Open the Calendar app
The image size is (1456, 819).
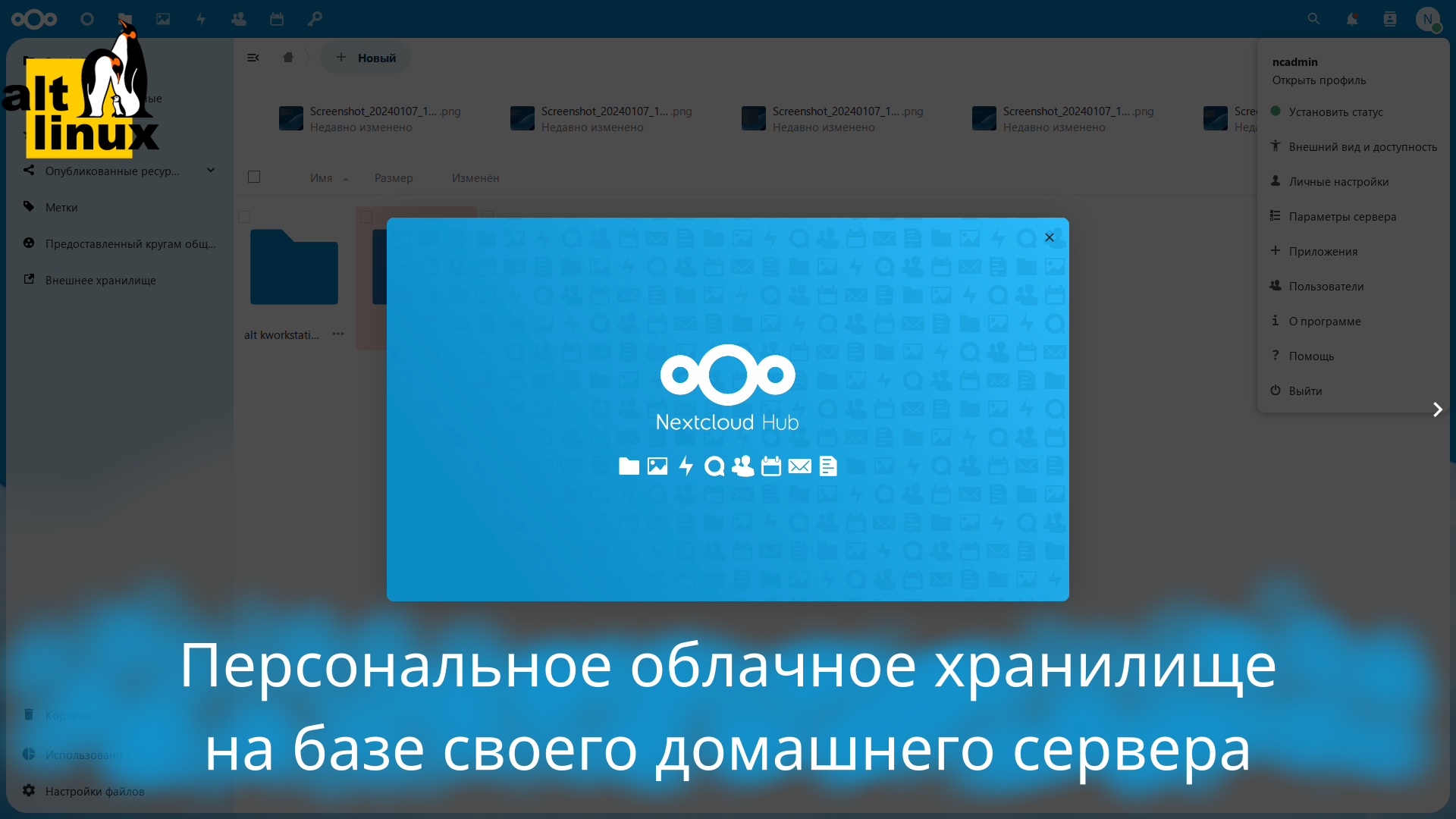[276, 18]
